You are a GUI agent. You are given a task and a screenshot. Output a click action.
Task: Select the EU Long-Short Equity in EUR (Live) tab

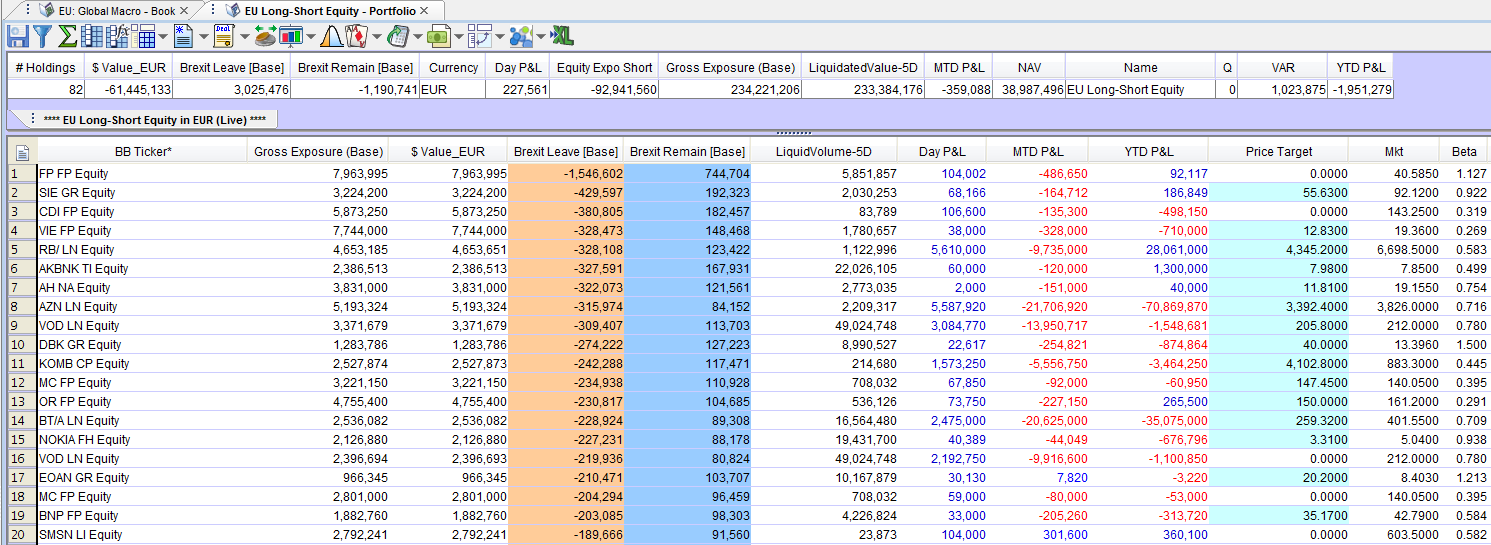coord(154,119)
